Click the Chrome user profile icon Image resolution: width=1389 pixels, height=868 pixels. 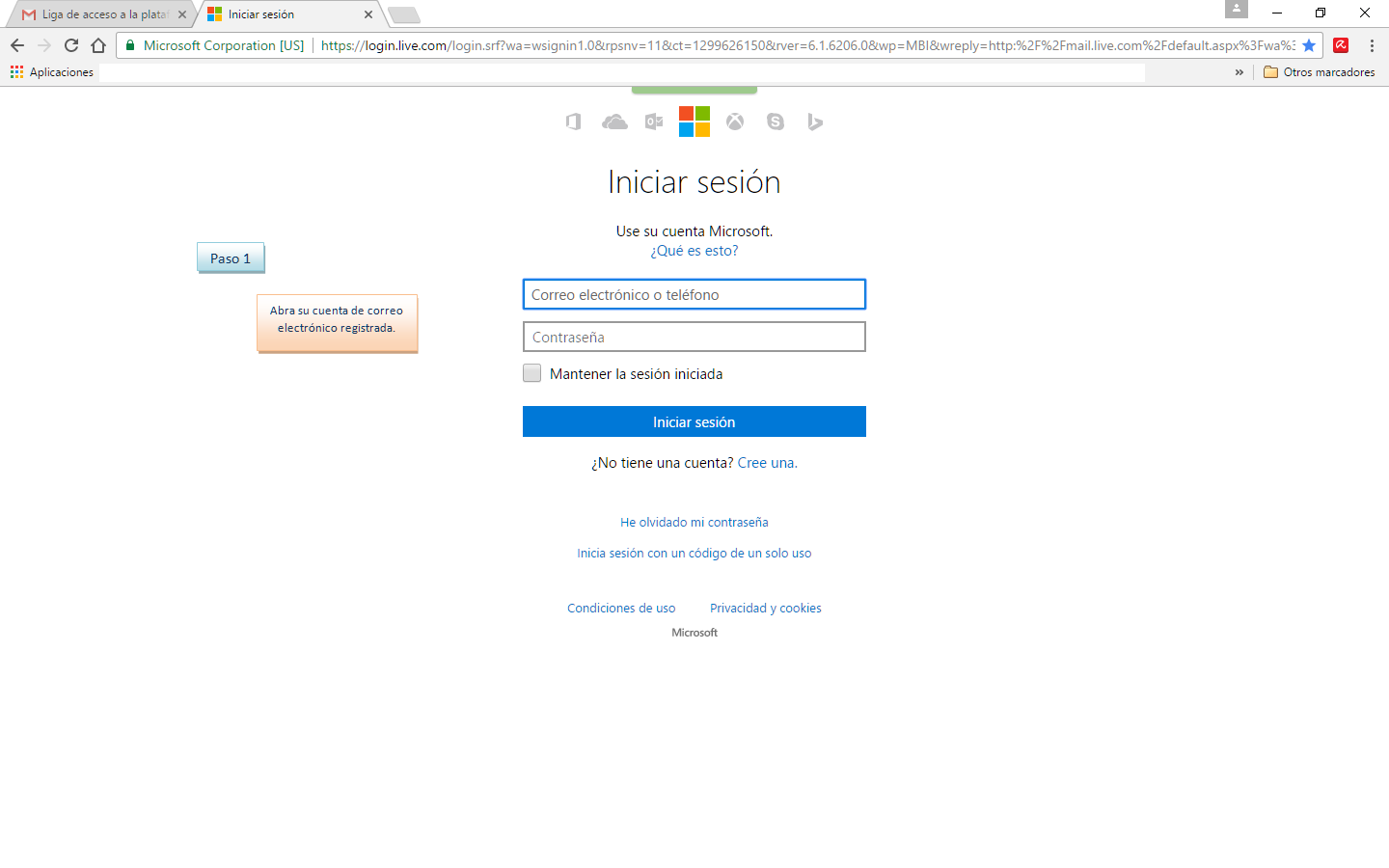[x=1237, y=9]
